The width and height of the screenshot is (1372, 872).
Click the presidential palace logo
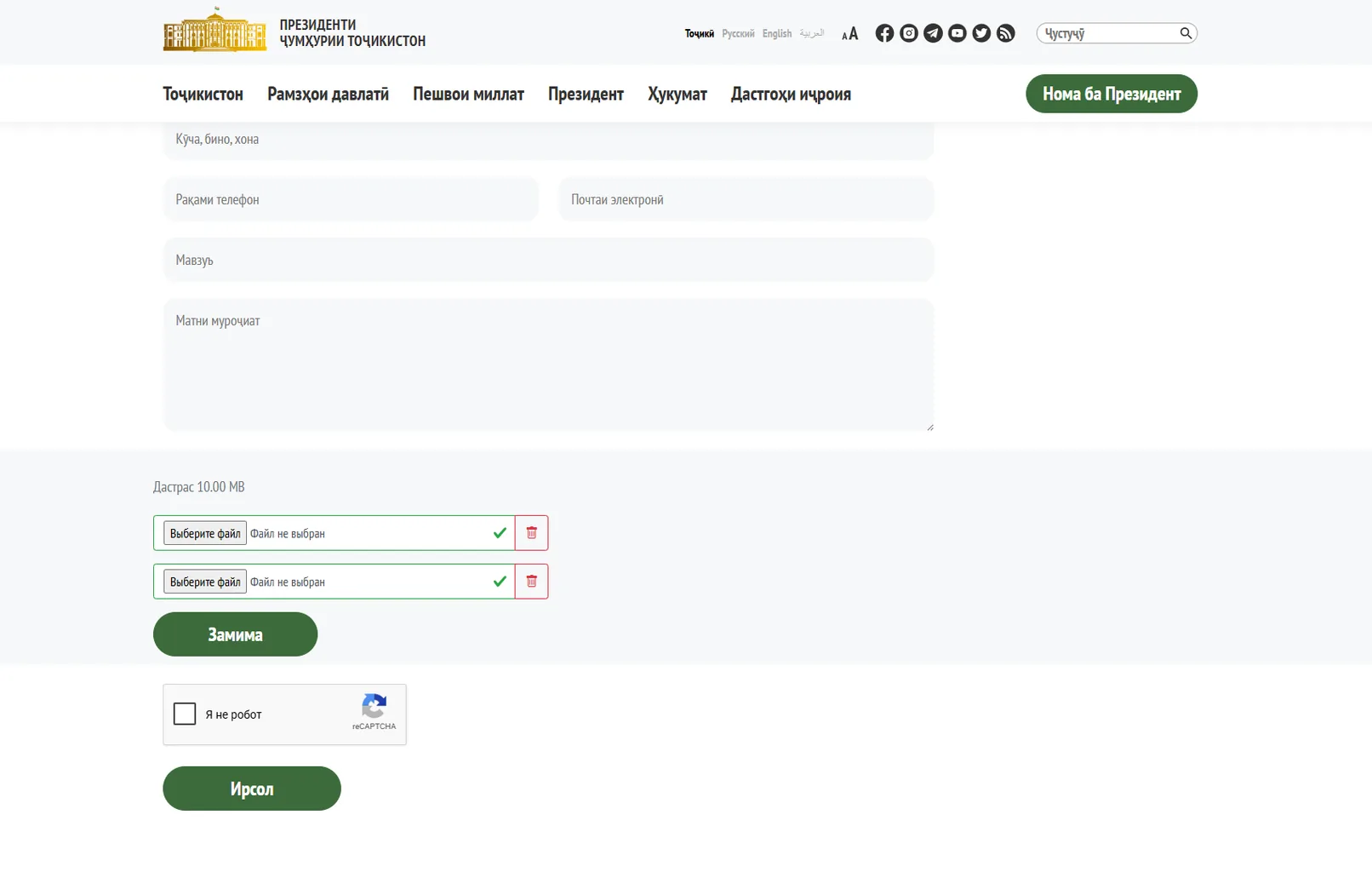pos(214,30)
